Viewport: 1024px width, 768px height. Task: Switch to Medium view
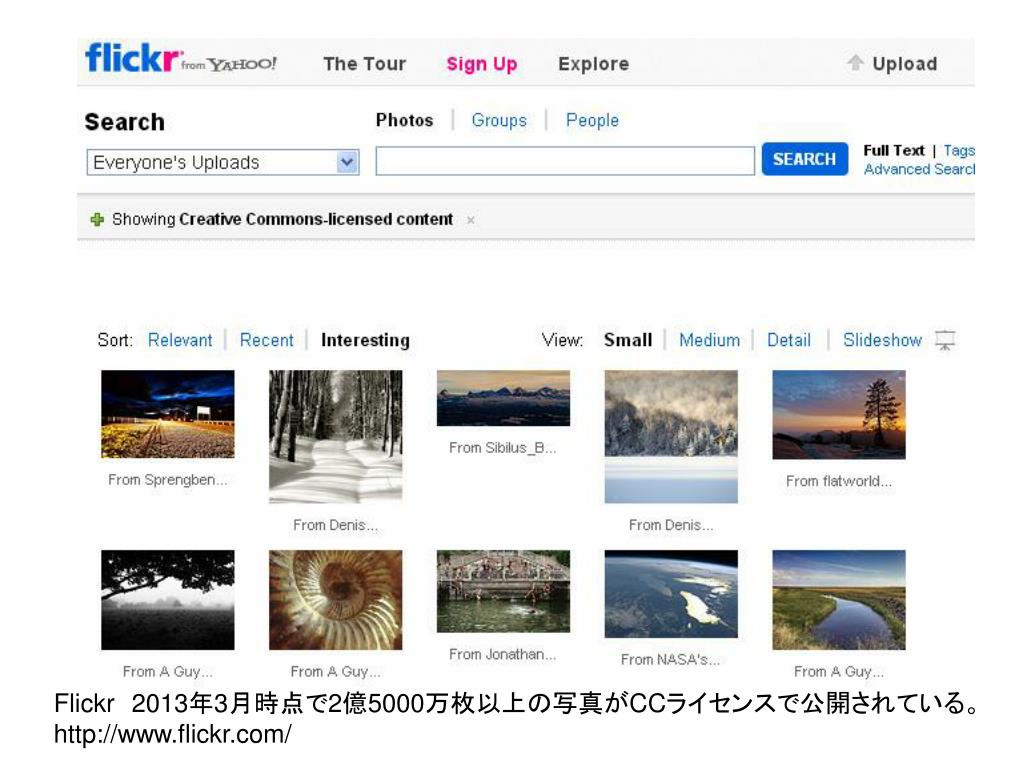tap(709, 340)
